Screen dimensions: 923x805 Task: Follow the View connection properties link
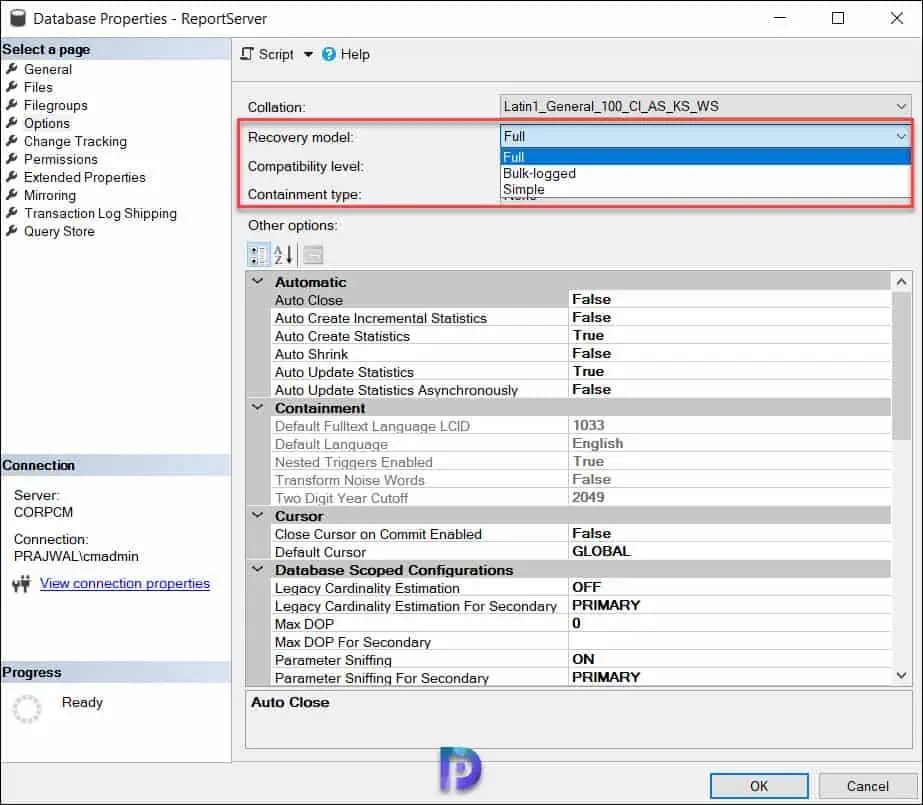tap(124, 583)
